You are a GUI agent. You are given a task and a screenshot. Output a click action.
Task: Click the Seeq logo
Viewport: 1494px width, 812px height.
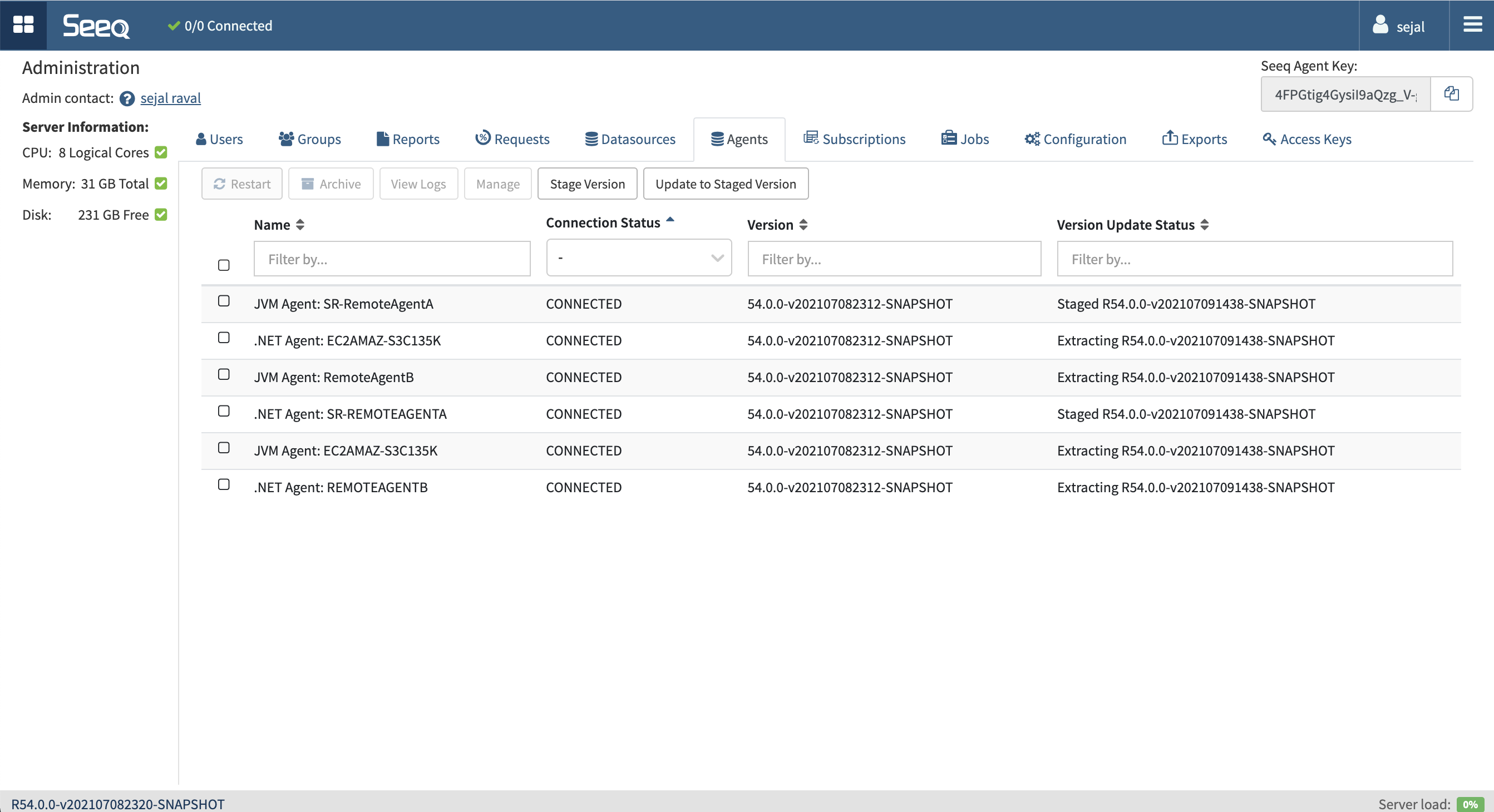click(96, 26)
